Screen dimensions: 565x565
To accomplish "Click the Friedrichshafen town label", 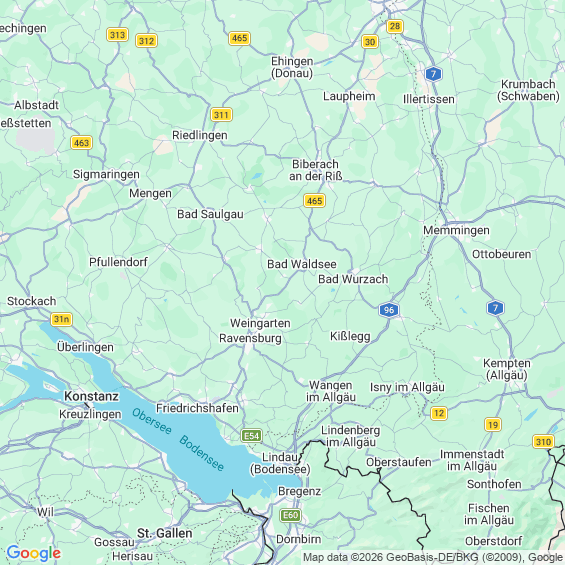I will (197, 408).
